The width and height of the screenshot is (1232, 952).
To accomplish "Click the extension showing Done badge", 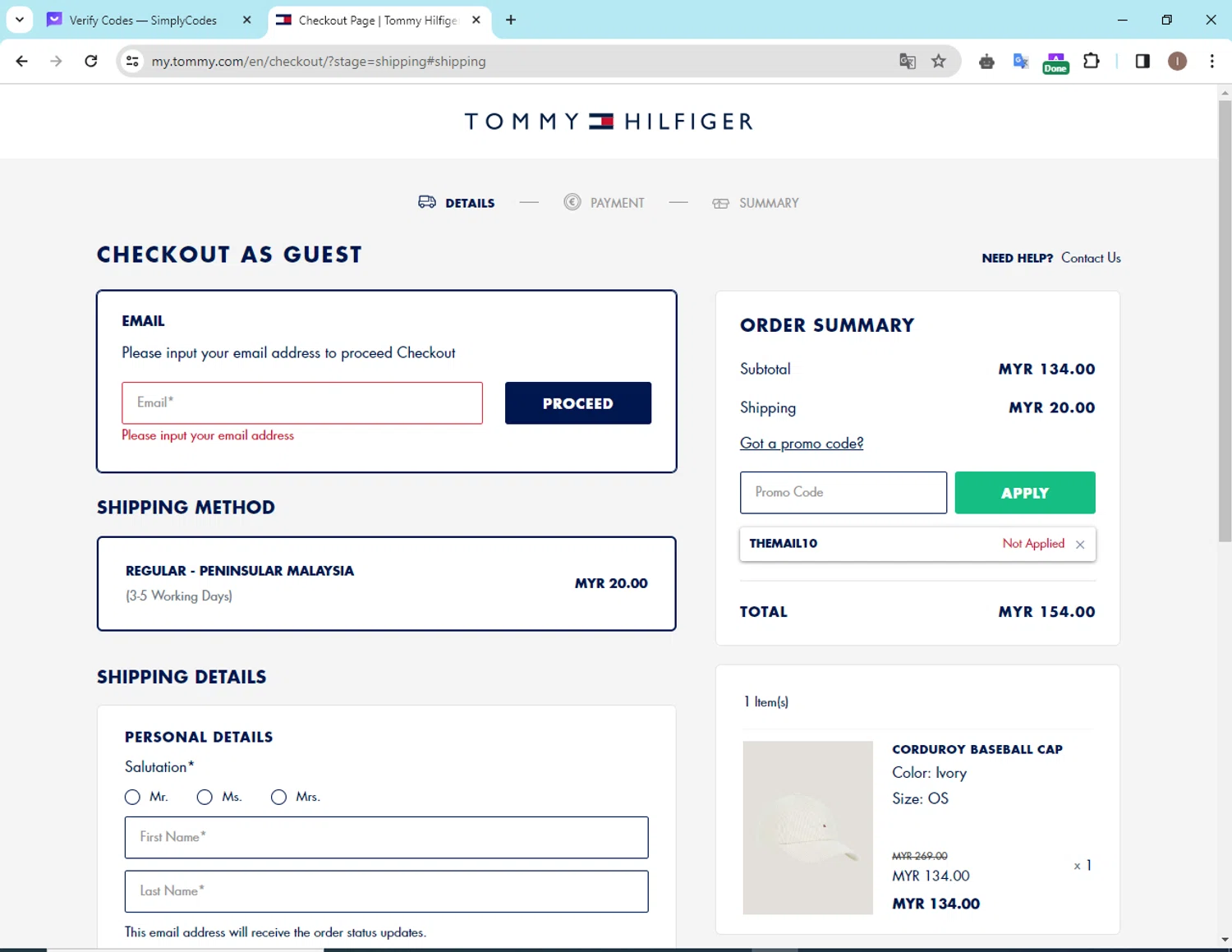I will point(1055,62).
